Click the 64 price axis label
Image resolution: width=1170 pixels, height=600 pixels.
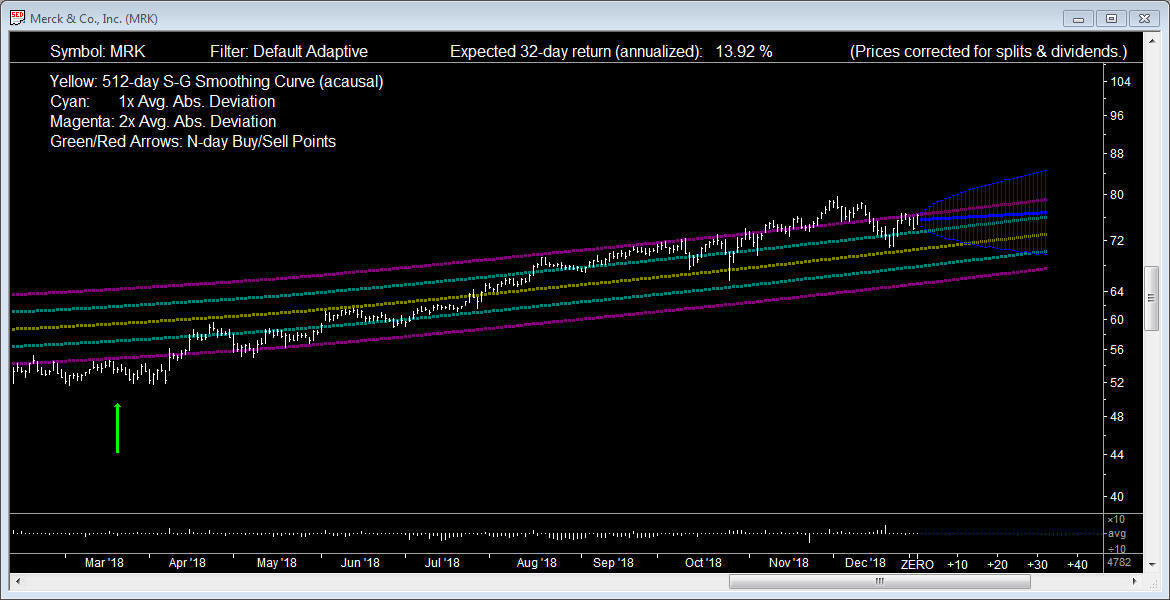[1118, 291]
